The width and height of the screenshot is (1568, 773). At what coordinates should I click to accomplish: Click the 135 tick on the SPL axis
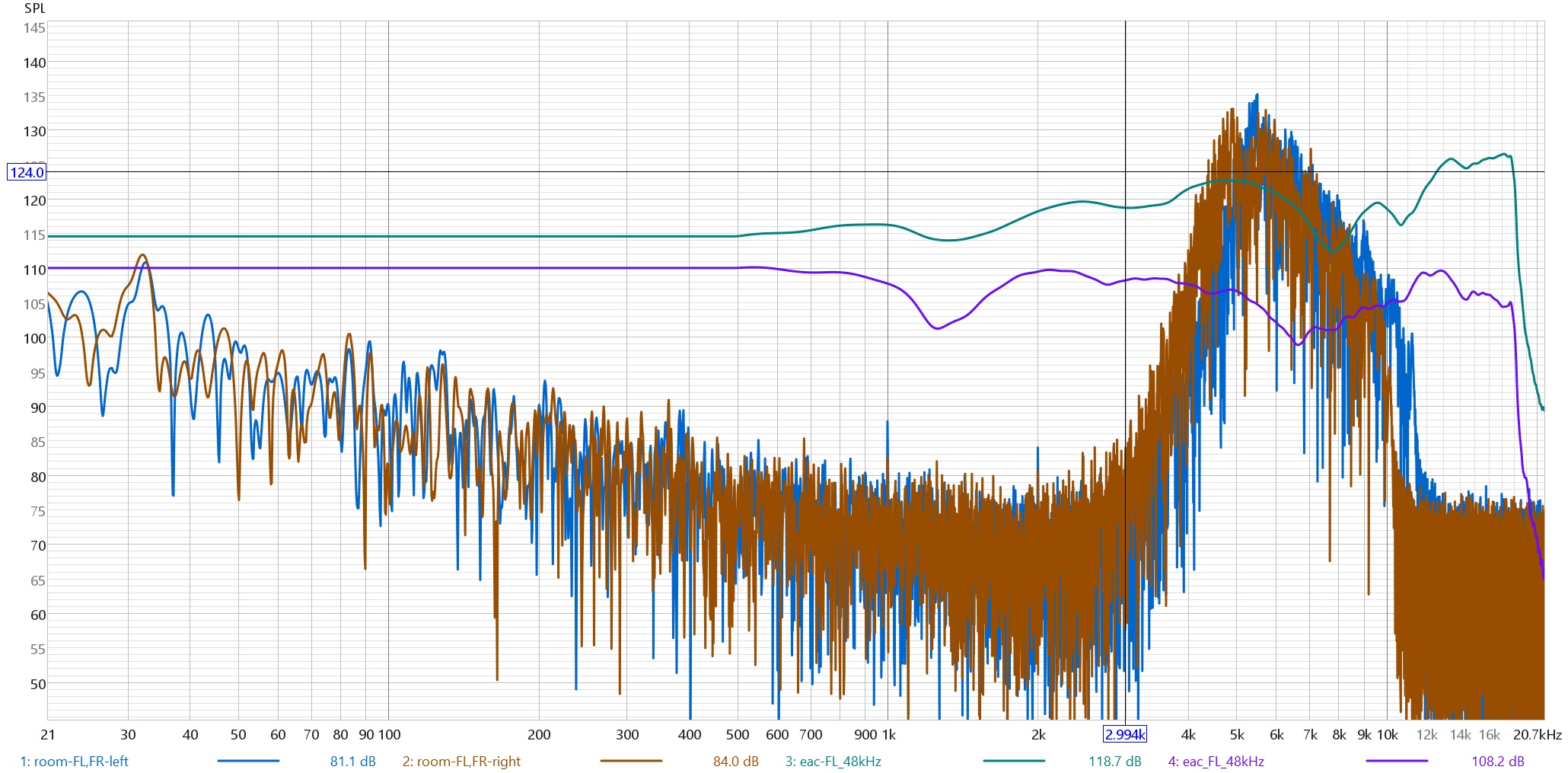(34, 97)
